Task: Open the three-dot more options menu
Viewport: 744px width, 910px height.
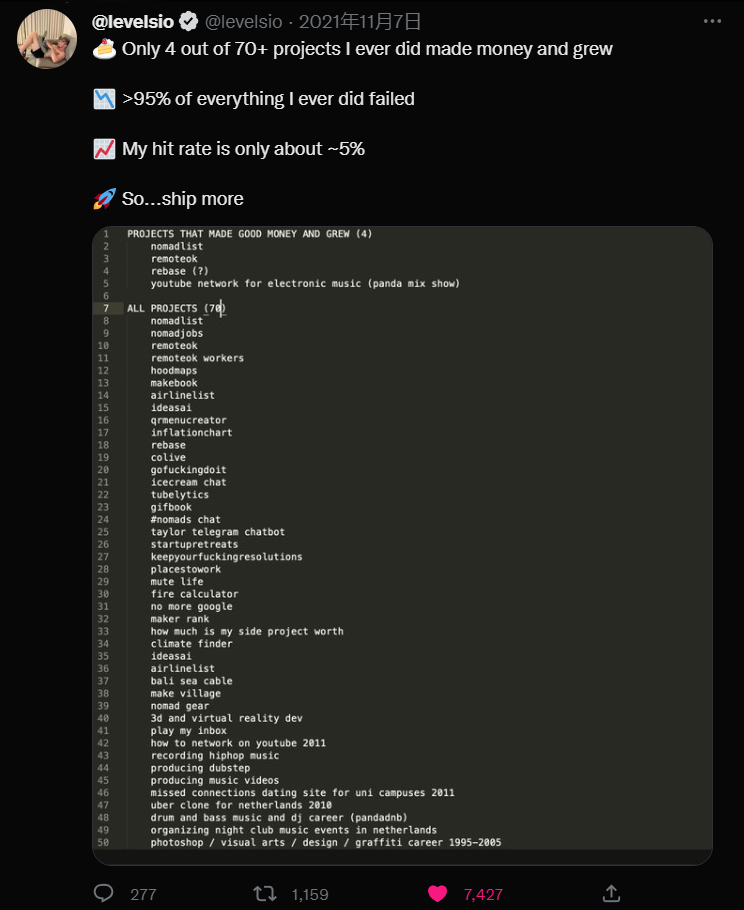Action: tap(712, 21)
